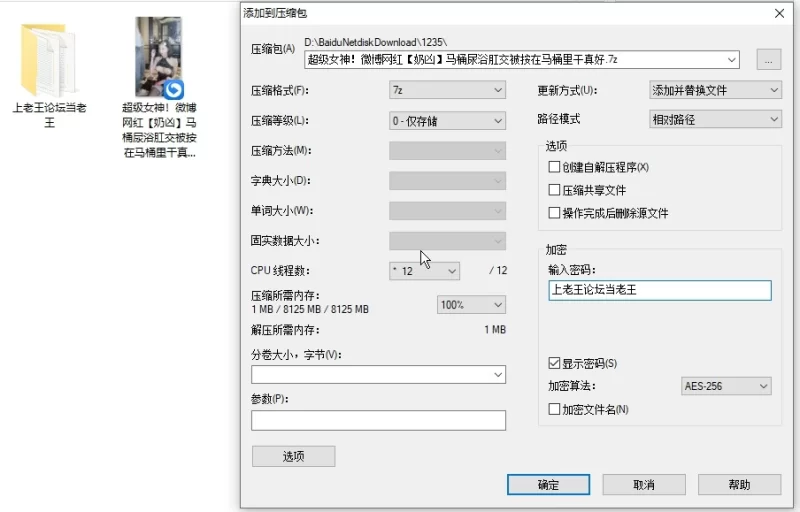This screenshot has height=512, width=800.
Task: Open the 加密算法 AES-256 dropdown
Action: (726, 386)
